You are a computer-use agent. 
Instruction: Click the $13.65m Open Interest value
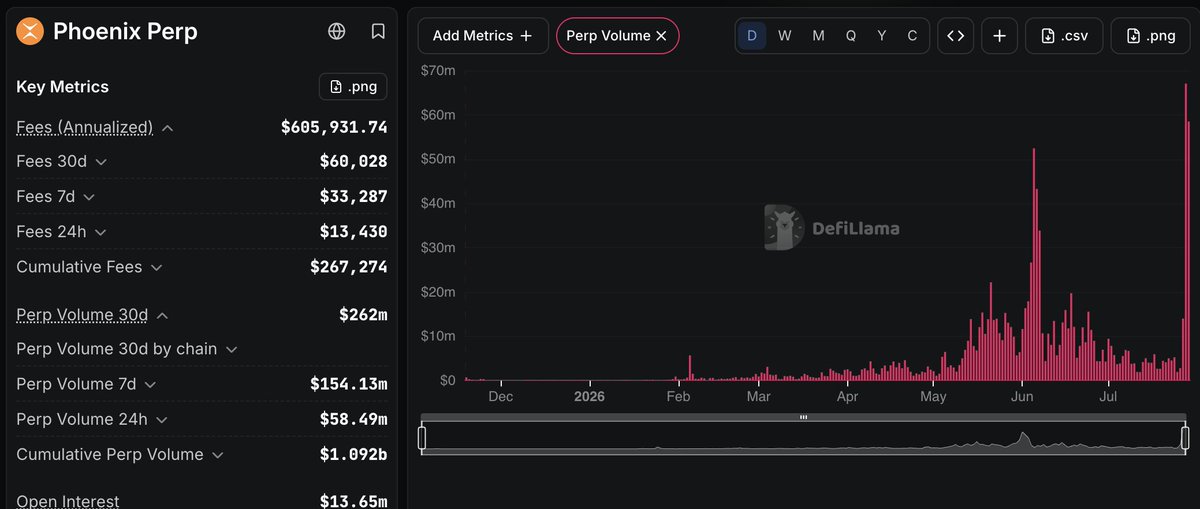353,501
